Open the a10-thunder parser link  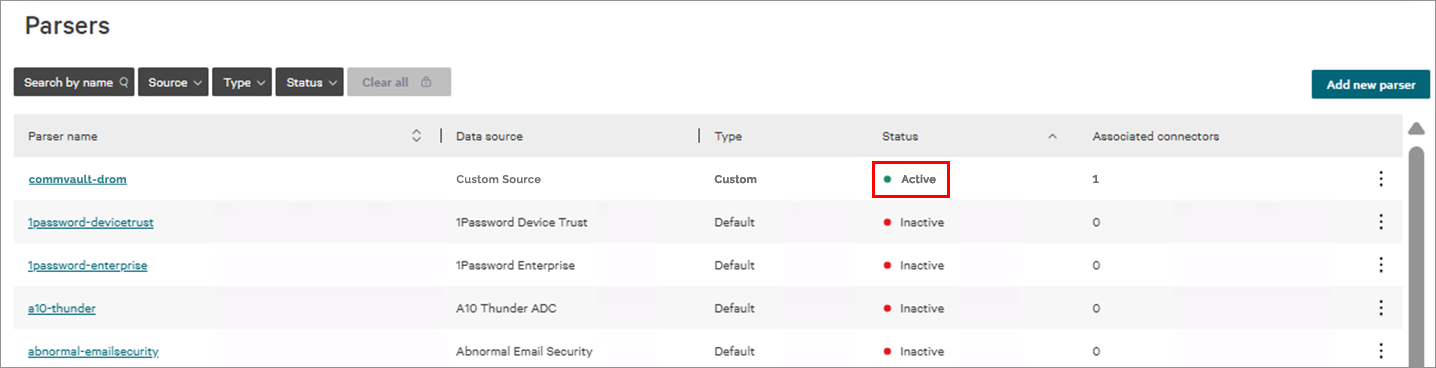click(62, 308)
